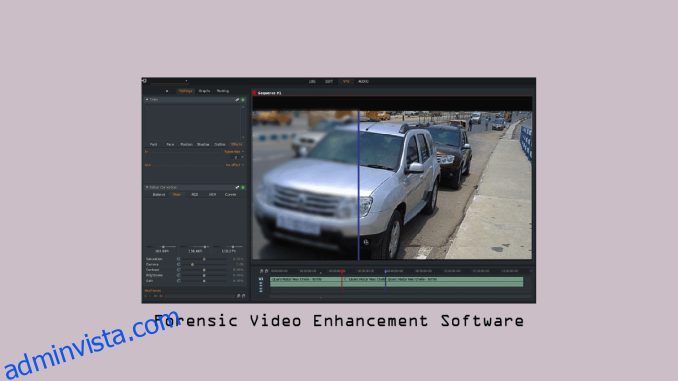Select the VFX workspace tab
Screen dimensions: 678x381
point(346,82)
